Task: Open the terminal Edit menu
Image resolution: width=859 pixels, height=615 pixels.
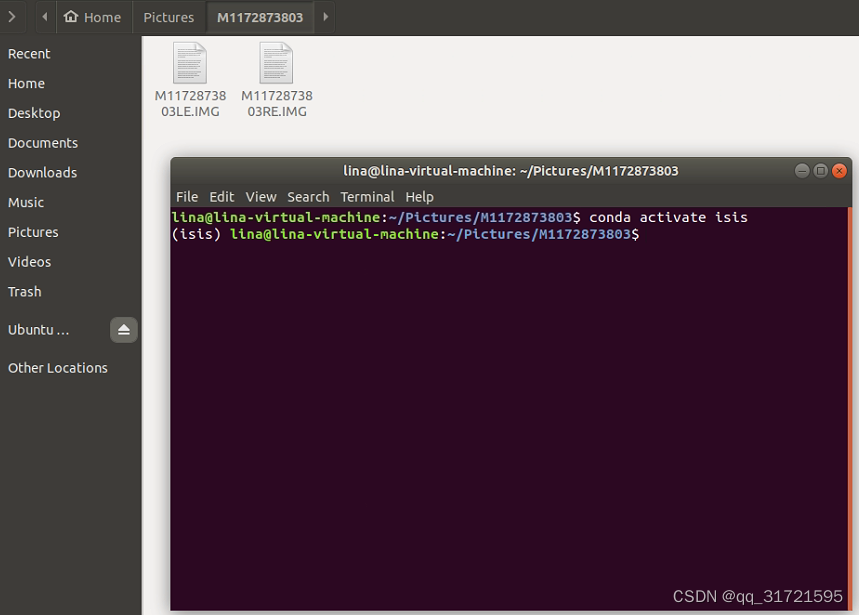Action: point(221,197)
